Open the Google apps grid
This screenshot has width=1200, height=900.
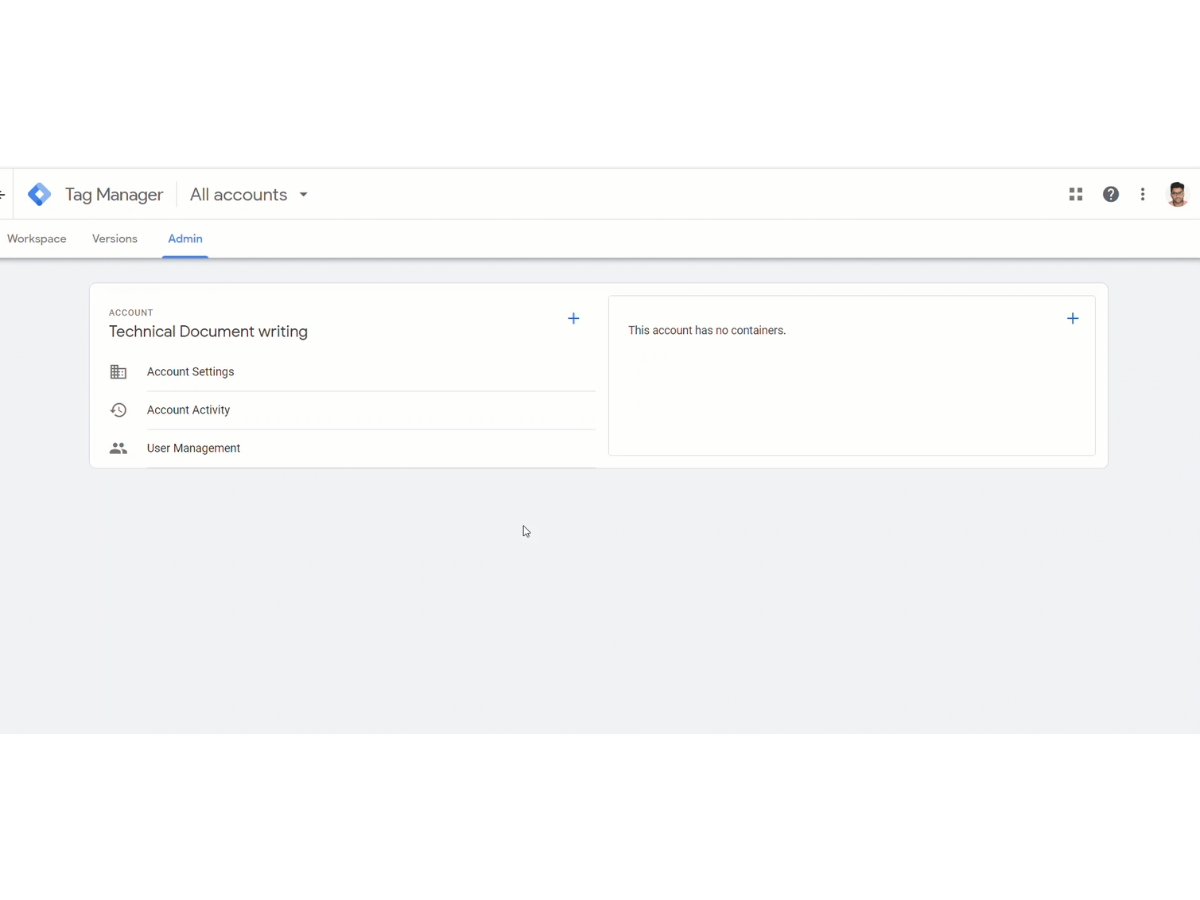tap(1076, 194)
